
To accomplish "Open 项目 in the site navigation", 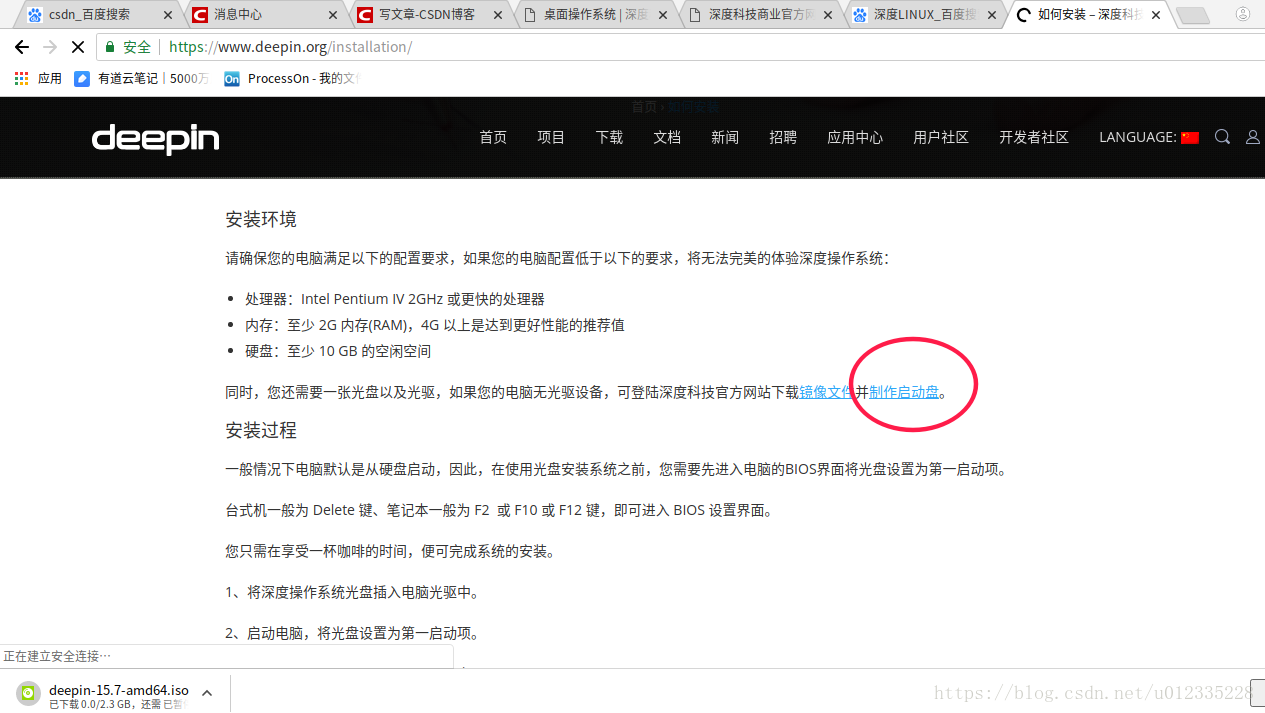I will 551,138.
